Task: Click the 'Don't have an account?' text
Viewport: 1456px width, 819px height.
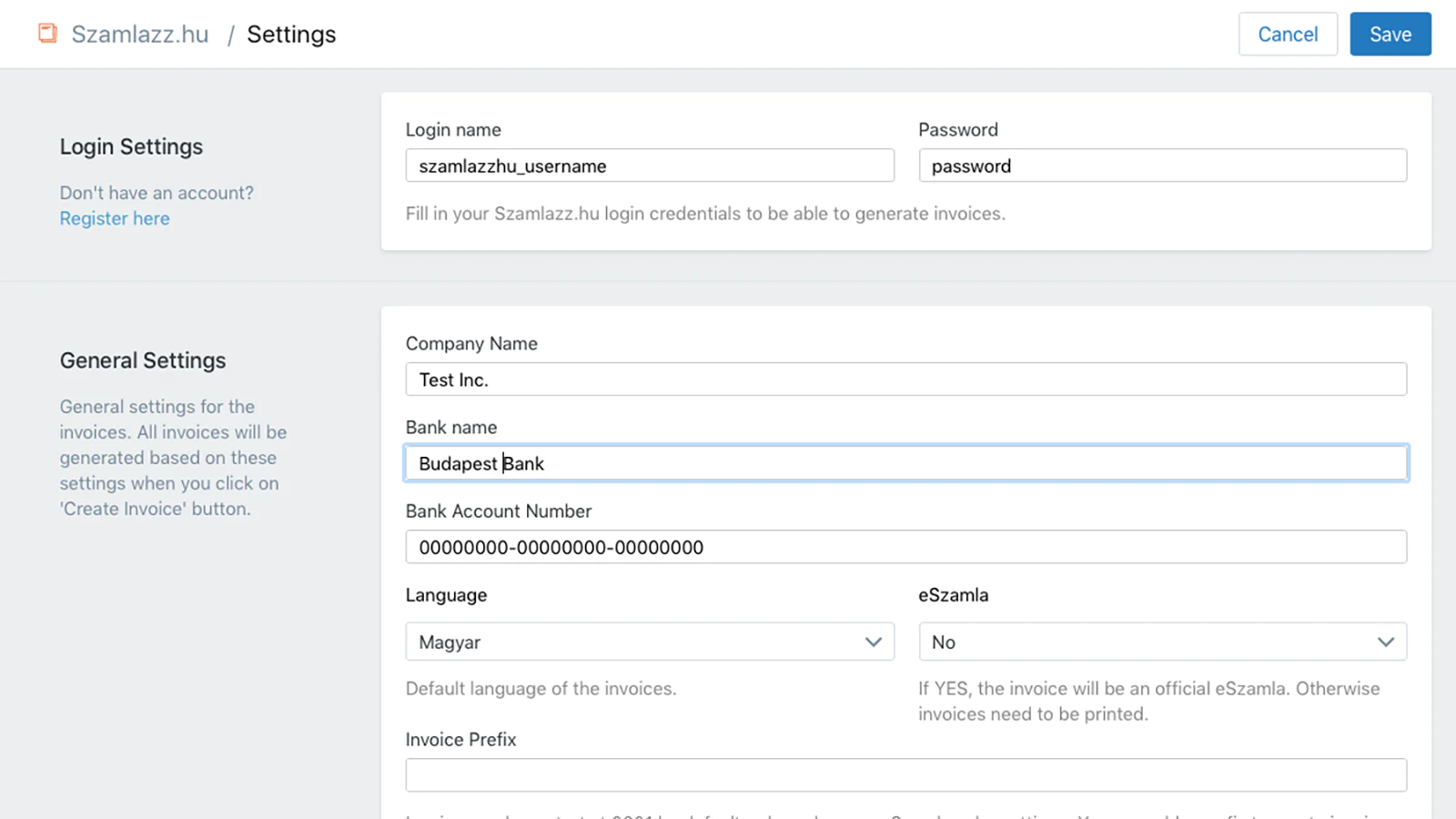Action: (157, 193)
